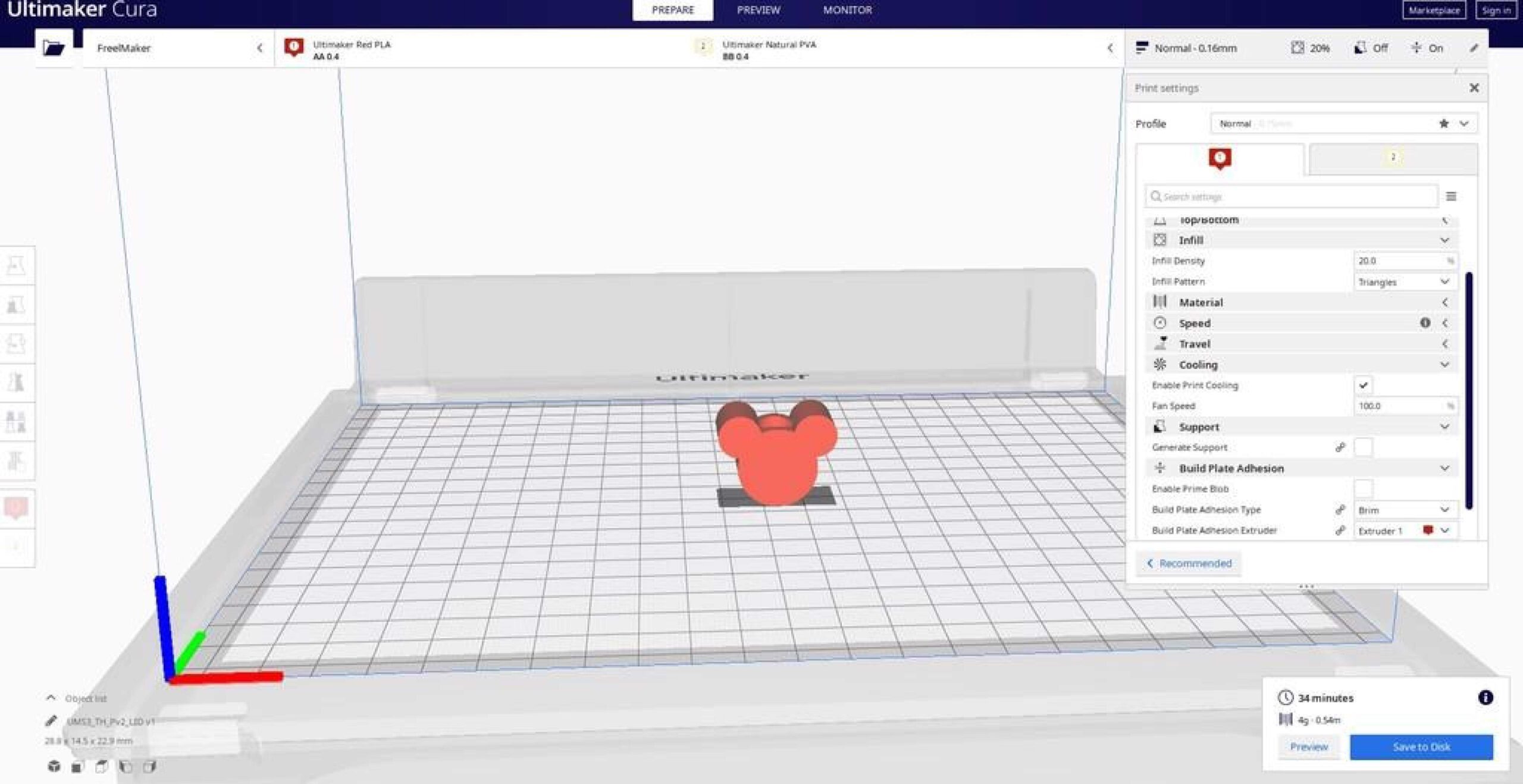Switch to the PREVIEW stage tab

tap(758, 10)
